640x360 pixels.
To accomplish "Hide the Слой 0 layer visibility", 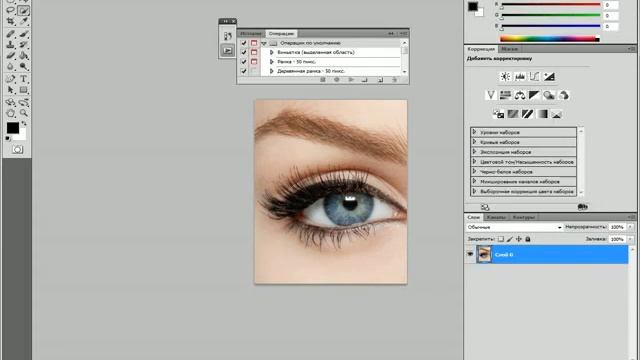I will (x=470, y=254).
